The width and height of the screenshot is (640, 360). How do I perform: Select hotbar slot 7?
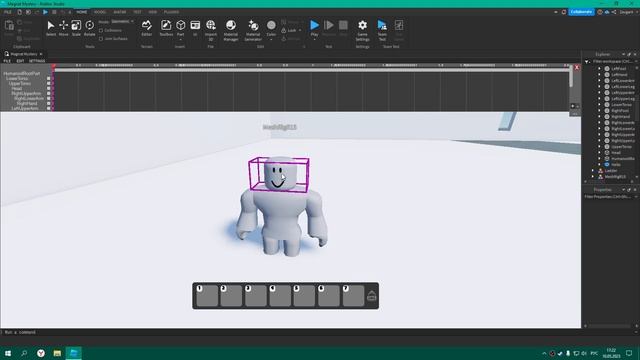[353, 296]
